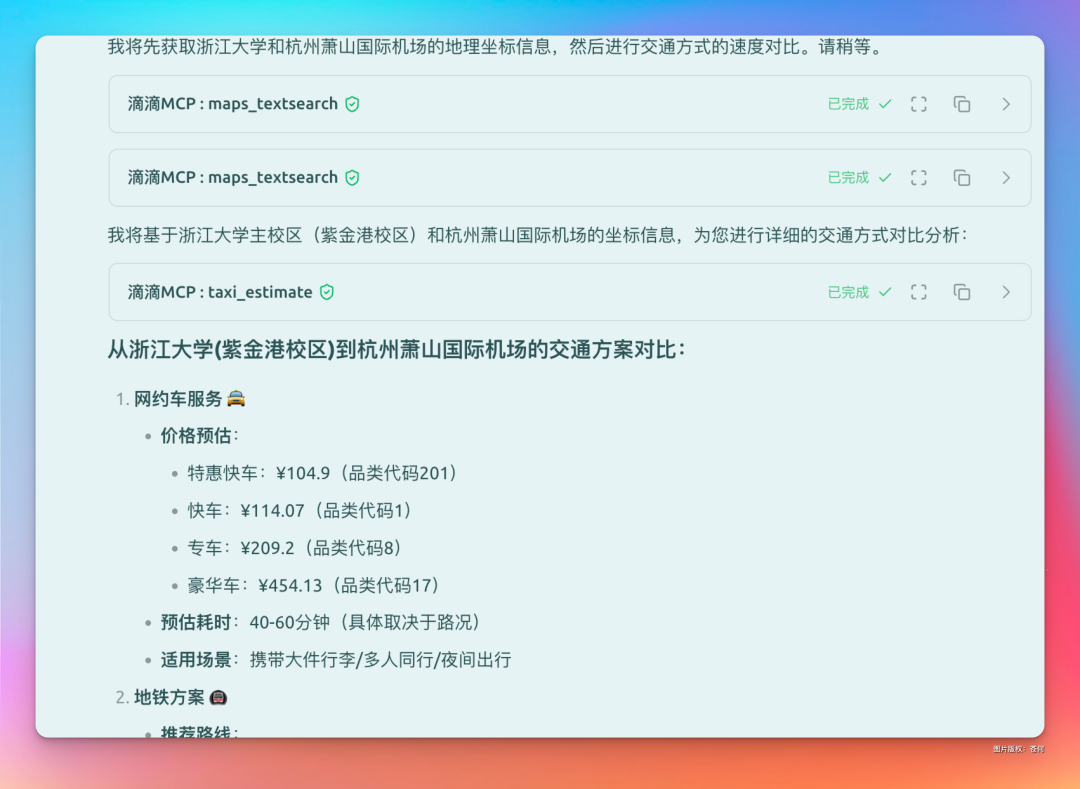
Task: Click the verified shield beside taxi_estimate
Action: pos(327,292)
